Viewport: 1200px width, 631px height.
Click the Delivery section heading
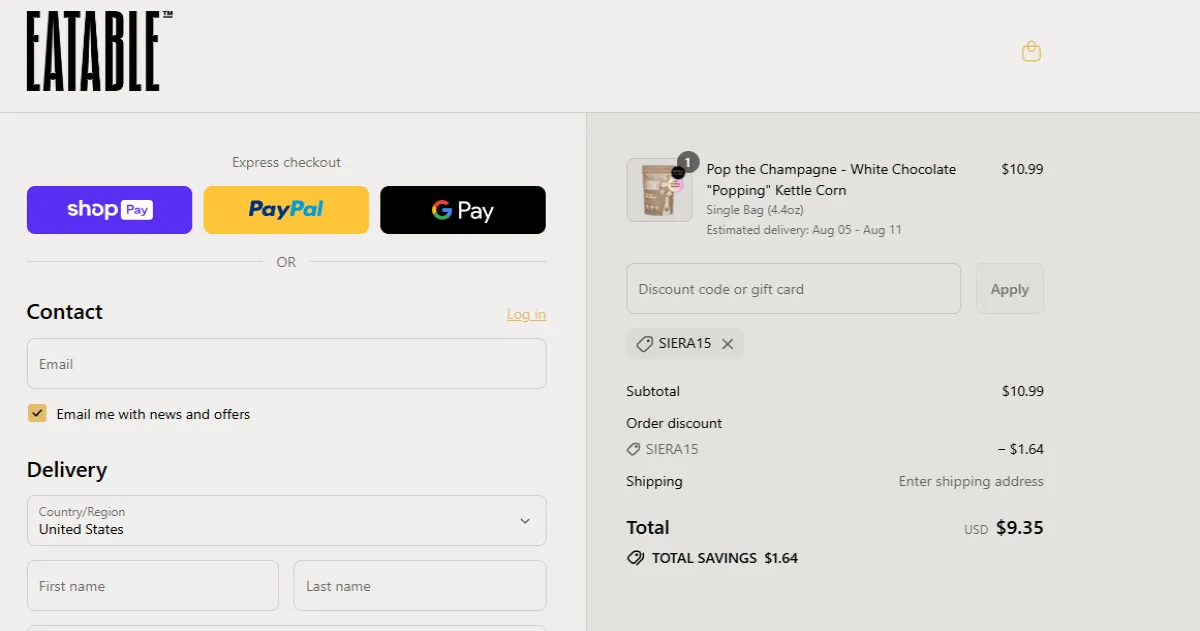(67, 470)
